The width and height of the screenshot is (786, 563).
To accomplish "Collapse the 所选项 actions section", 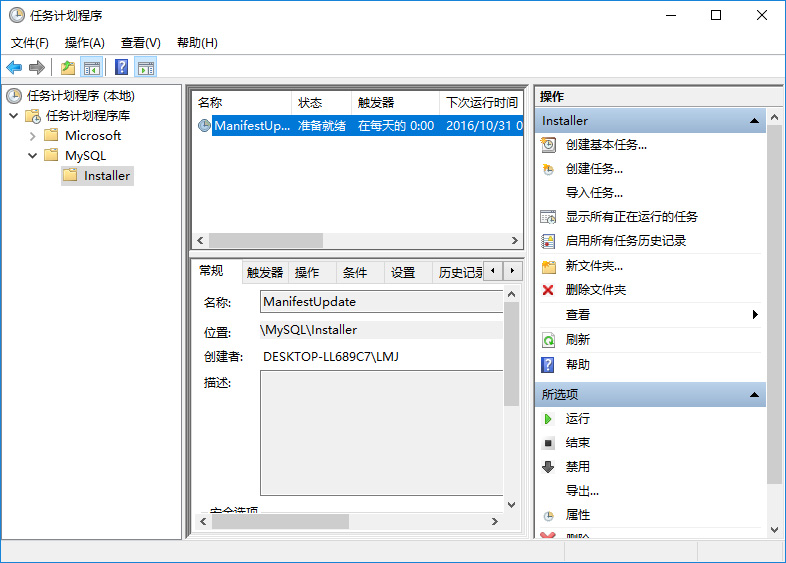I will click(x=755, y=395).
